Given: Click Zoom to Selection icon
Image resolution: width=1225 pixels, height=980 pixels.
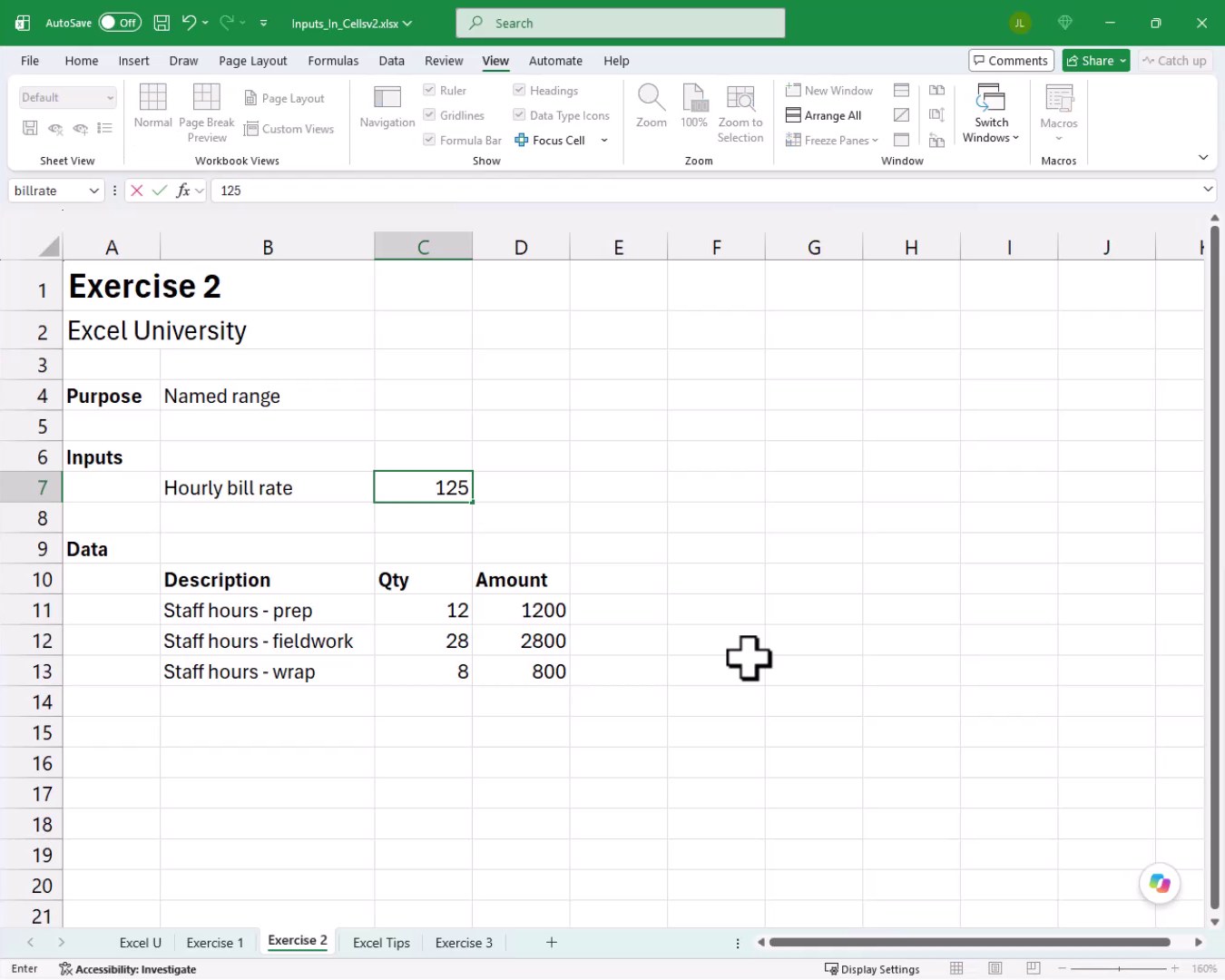Looking at the screenshot, I should (x=740, y=97).
